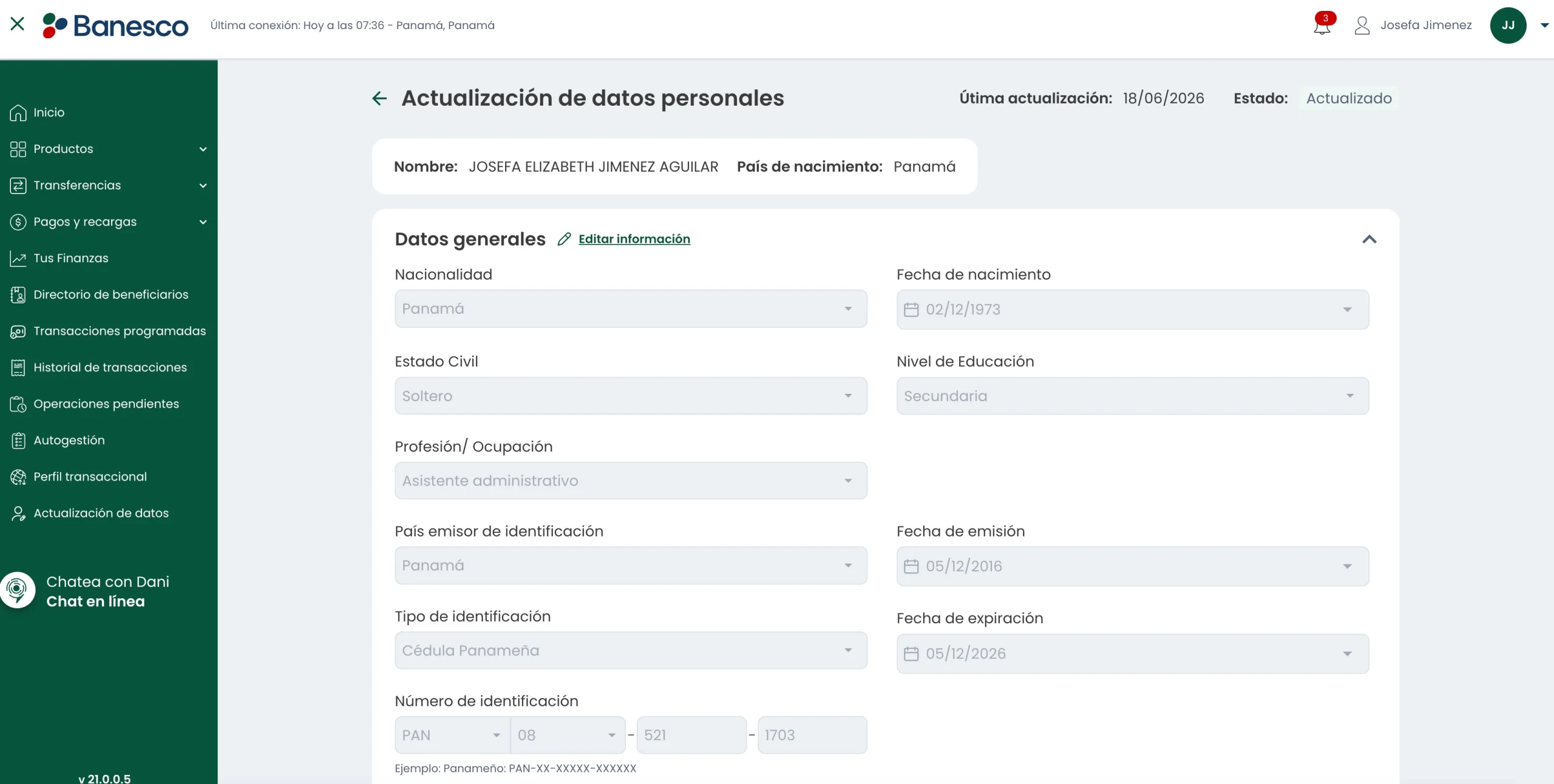Image resolution: width=1554 pixels, height=784 pixels.
Task: Start a chat with Dani
Action: click(x=85, y=591)
